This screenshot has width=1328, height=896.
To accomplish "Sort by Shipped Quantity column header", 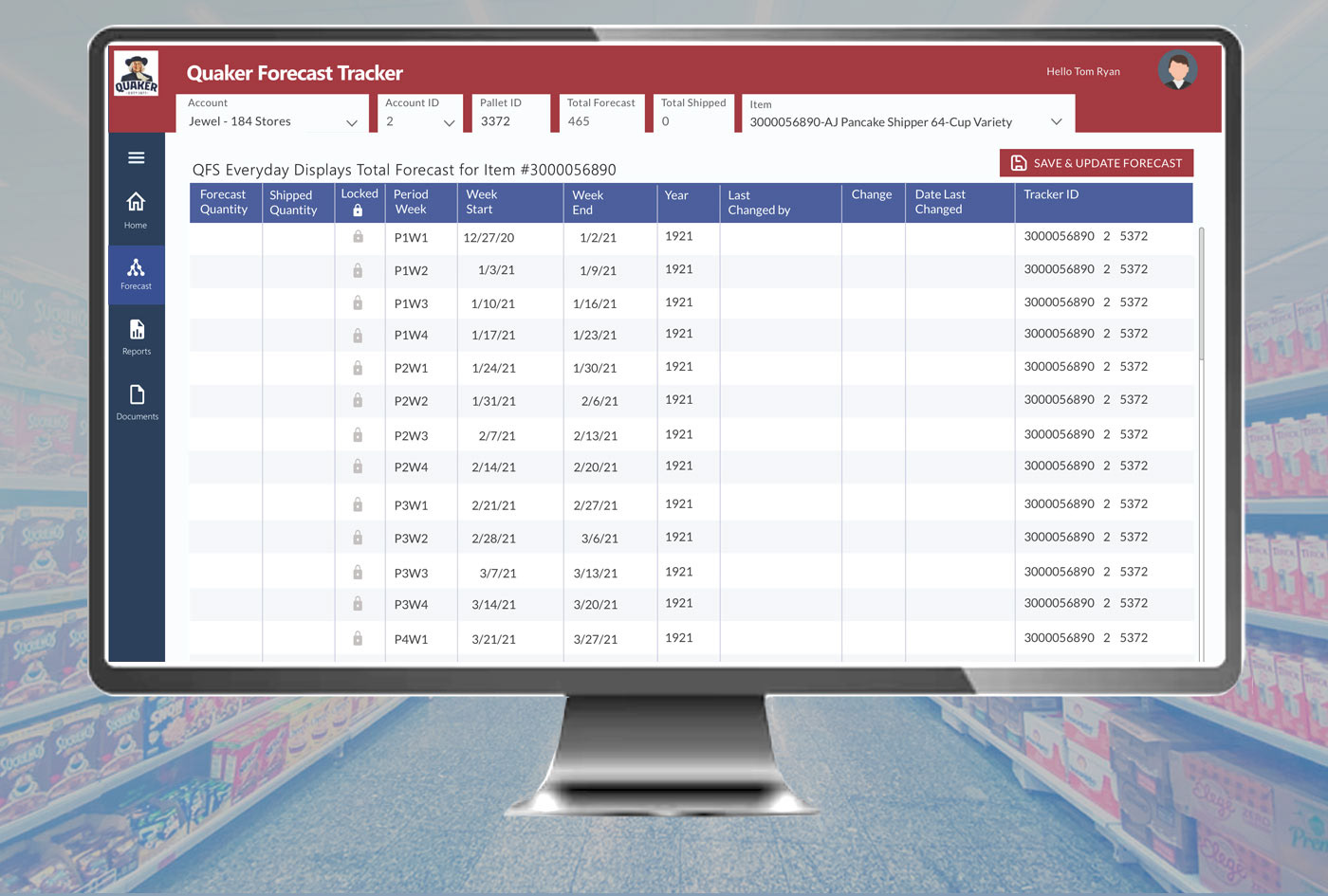I will [298, 202].
